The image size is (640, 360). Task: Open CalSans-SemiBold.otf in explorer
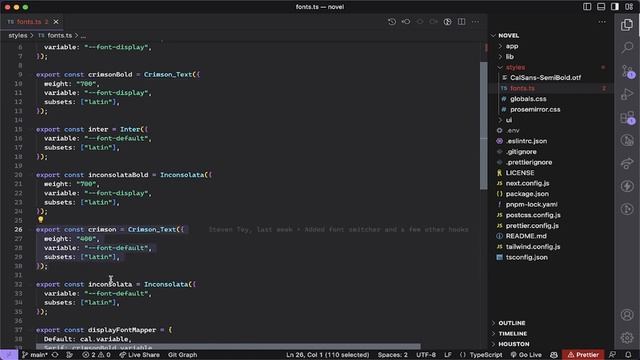click(545, 78)
